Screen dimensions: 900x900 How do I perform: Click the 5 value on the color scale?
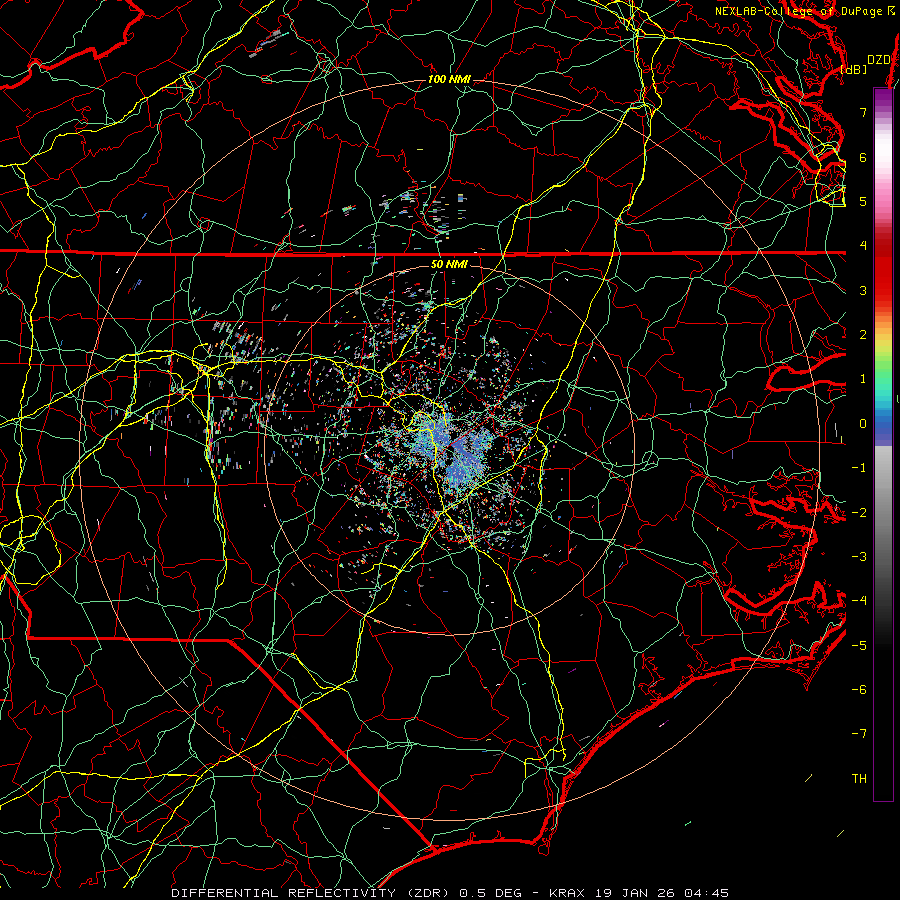tap(863, 201)
